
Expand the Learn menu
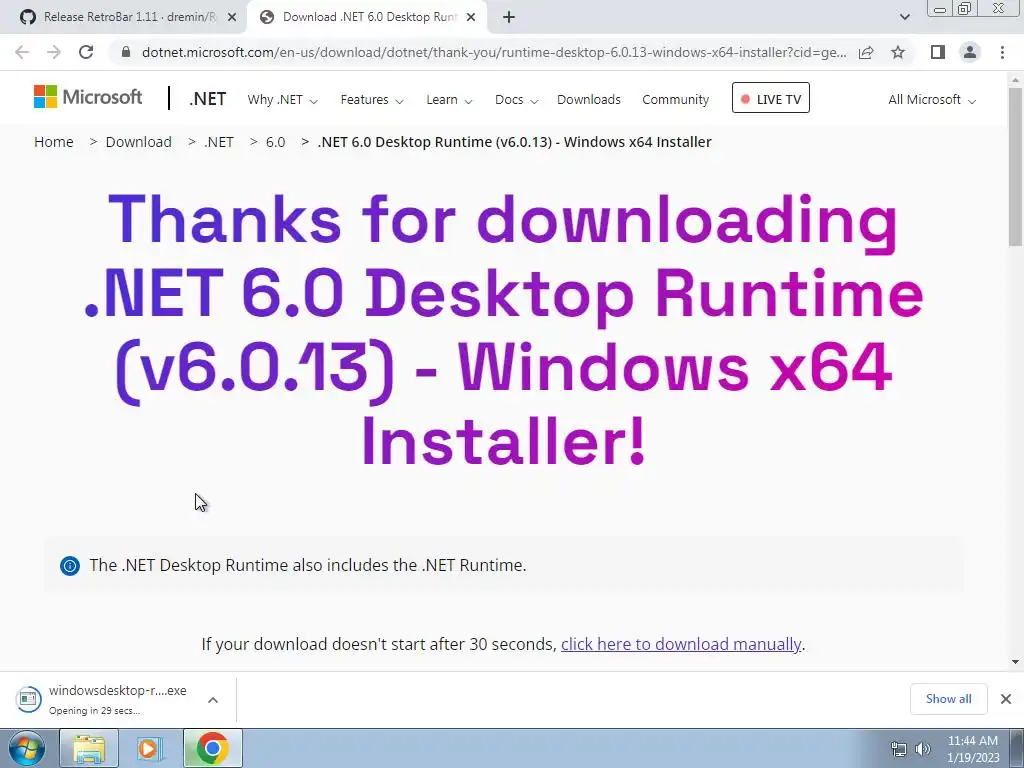point(449,99)
